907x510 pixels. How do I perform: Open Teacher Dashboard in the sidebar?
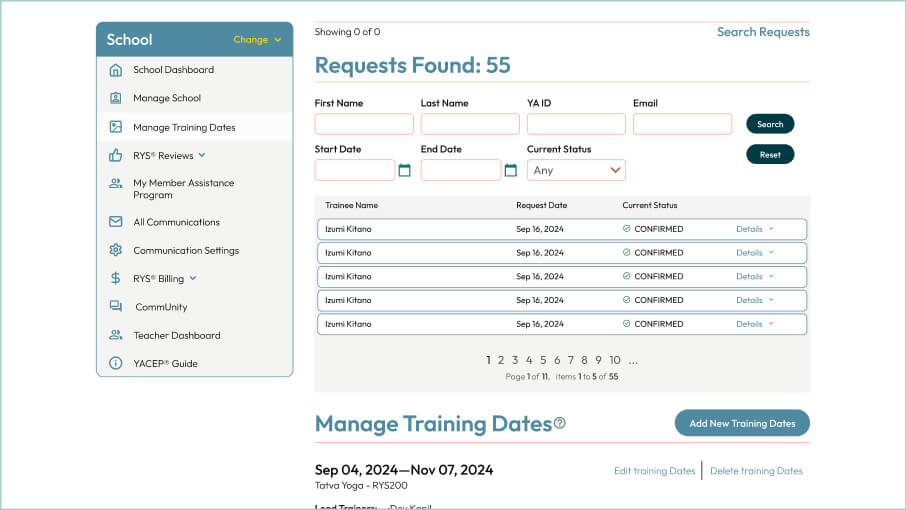click(x=176, y=336)
